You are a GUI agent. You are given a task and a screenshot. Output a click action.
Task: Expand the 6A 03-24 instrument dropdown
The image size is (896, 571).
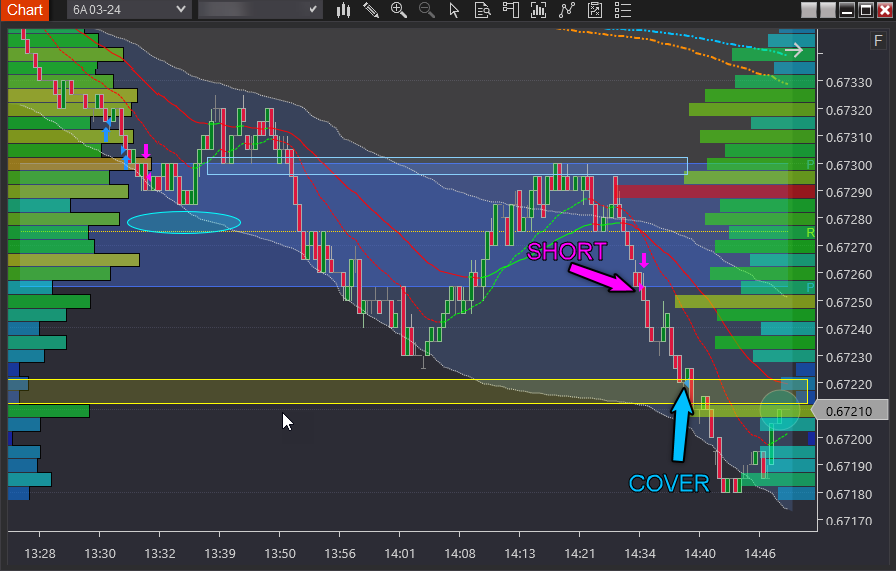[x=129, y=9]
